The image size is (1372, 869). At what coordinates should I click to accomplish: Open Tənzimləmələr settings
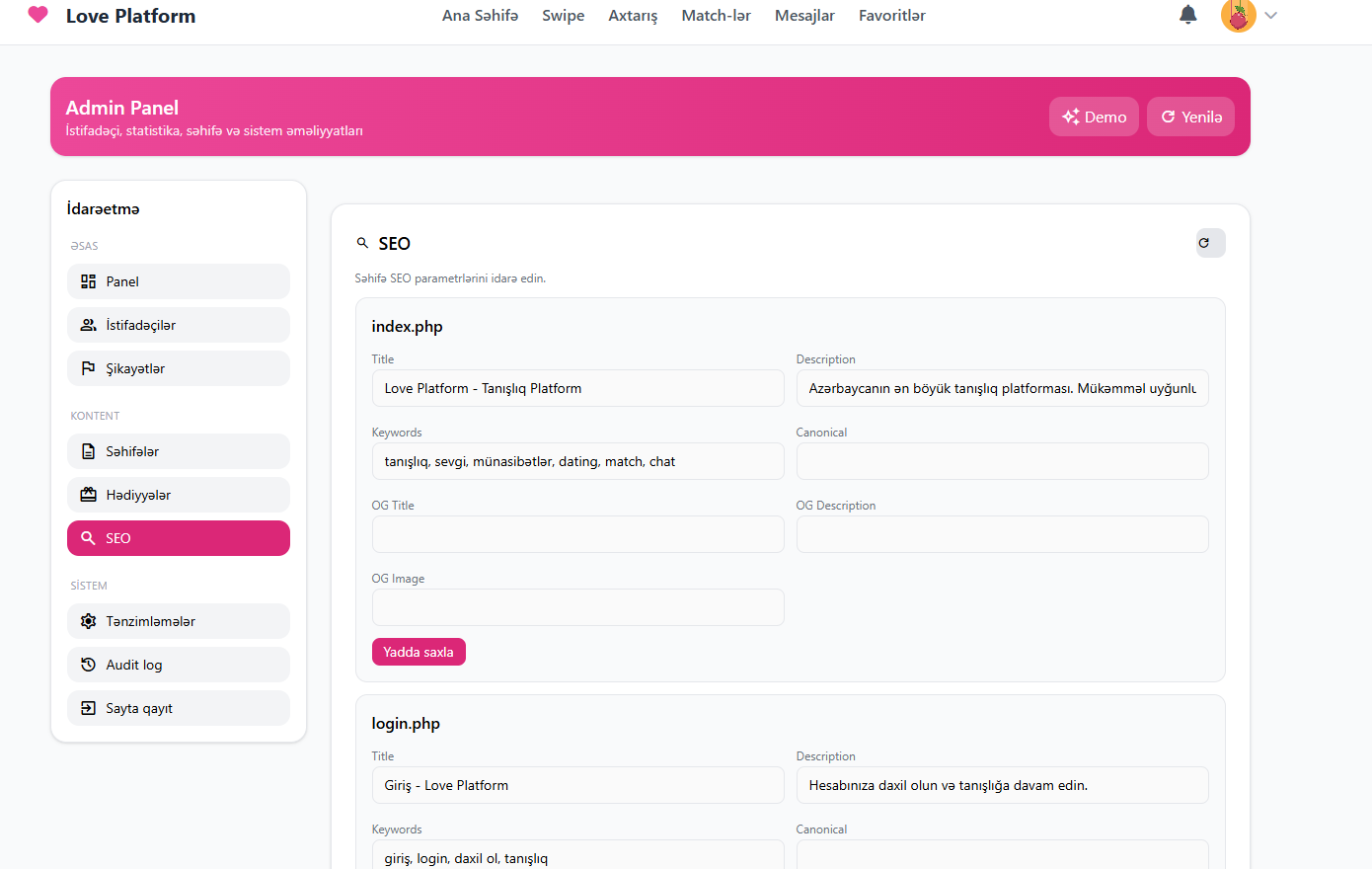[179, 621]
